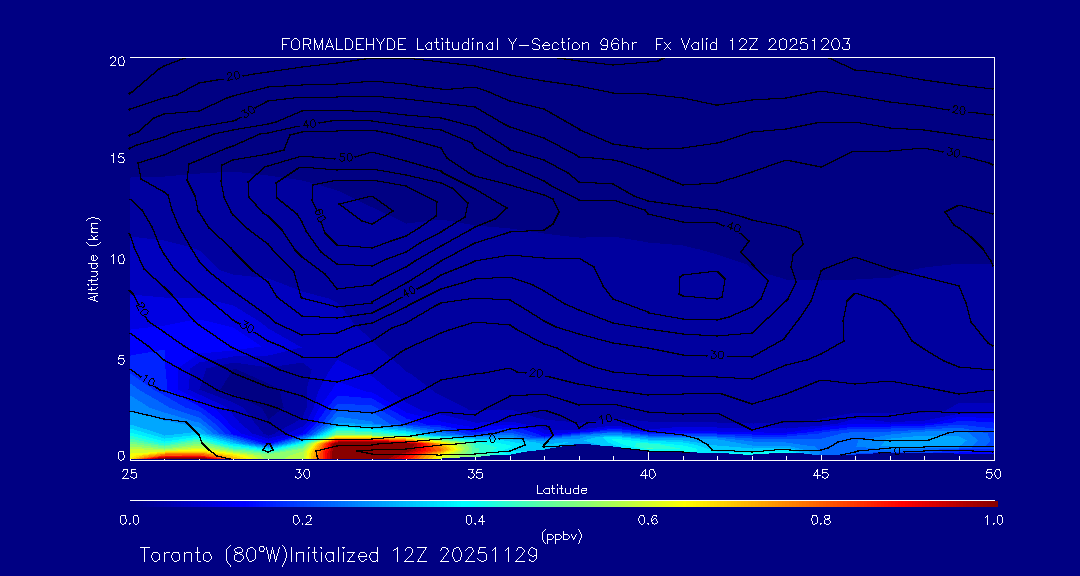Click the 0.6 label on the color scale
Image resolution: width=1080 pixels, height=576 pixels.
pyautogui.click(x=648, y=520)
